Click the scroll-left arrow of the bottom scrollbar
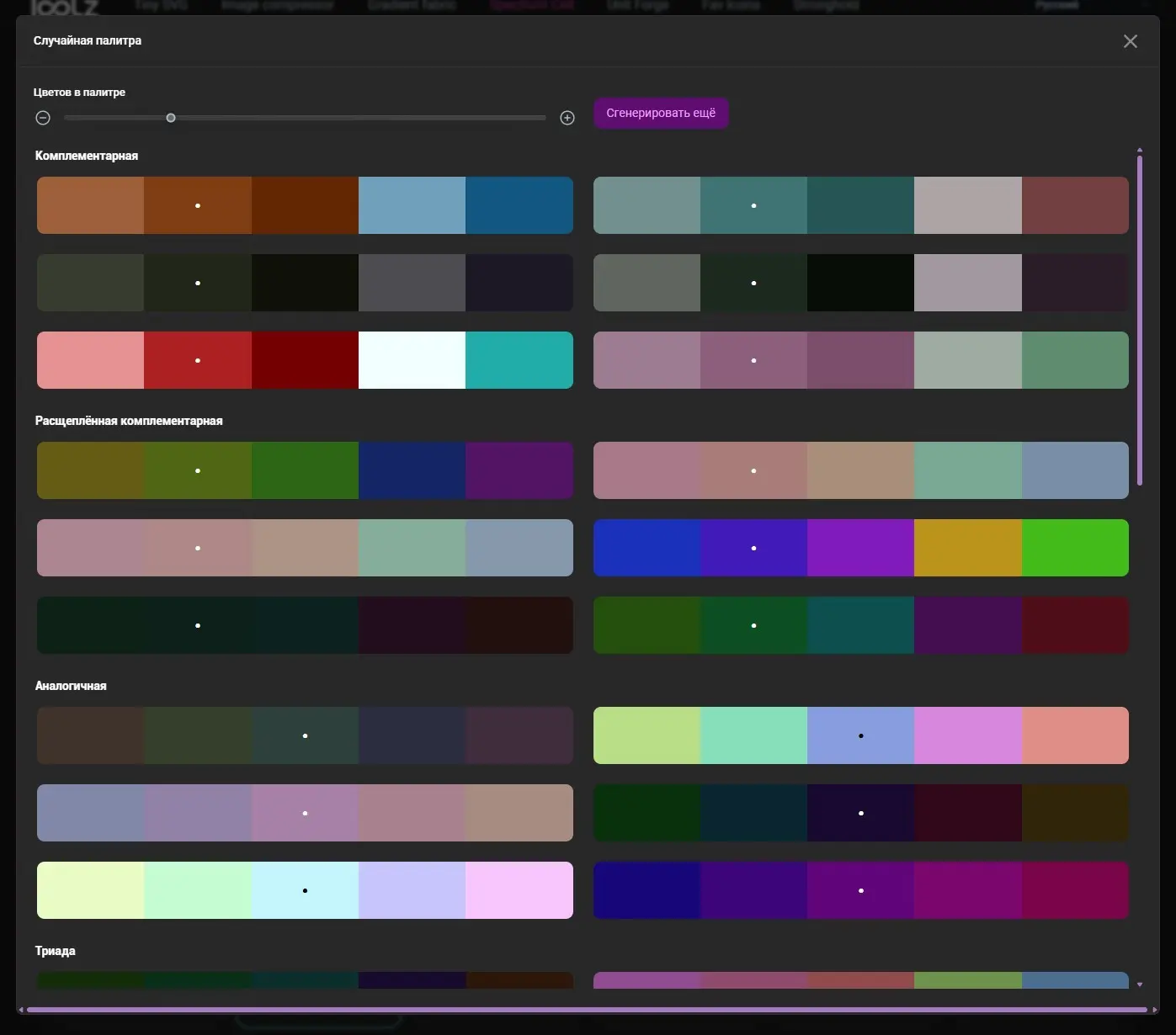Image resolution: width=1176 pixels, height=1035 pixels. click(x=20, y=1010)
